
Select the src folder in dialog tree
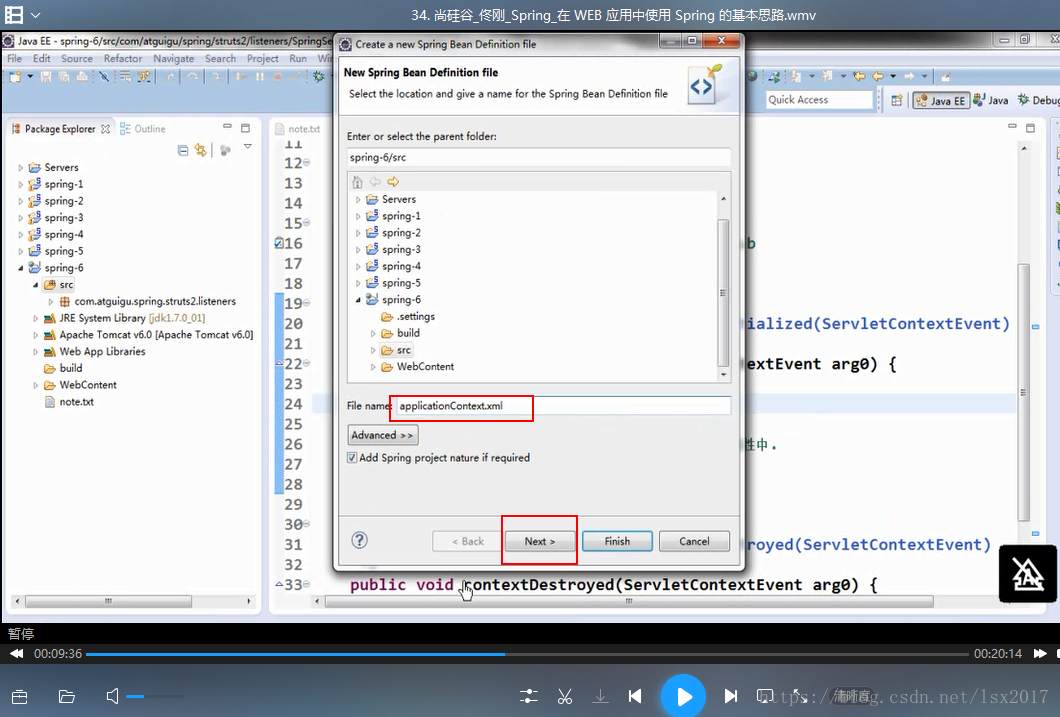396,350
